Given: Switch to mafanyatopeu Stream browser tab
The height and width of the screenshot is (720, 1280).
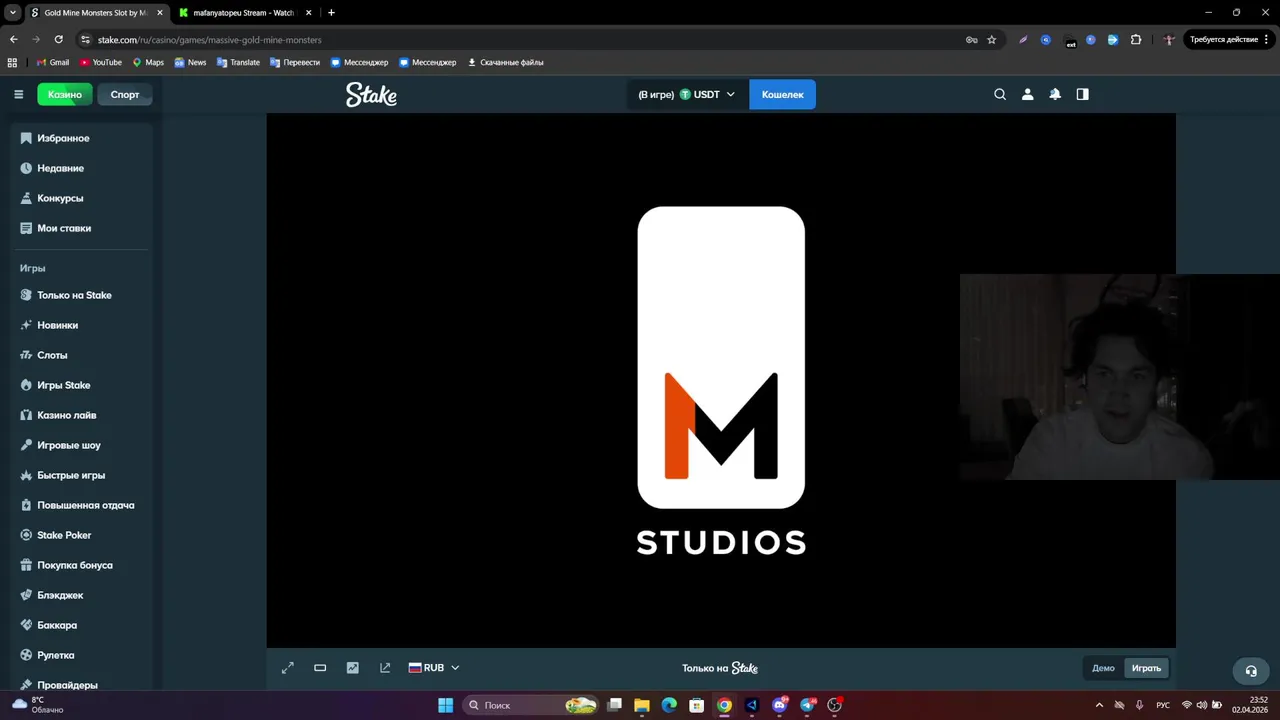Looking at the screenshot, I should [x=243, y=13].
